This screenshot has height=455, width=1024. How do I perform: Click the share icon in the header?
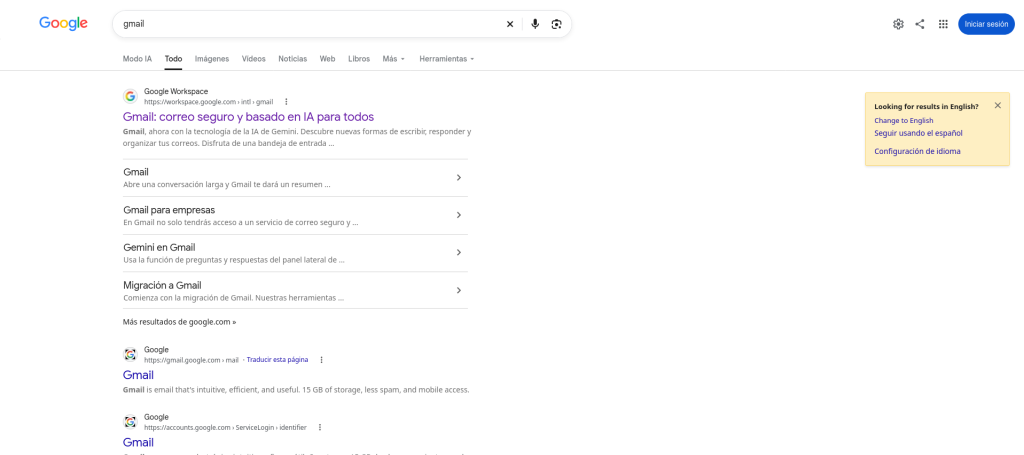(920, 24)
